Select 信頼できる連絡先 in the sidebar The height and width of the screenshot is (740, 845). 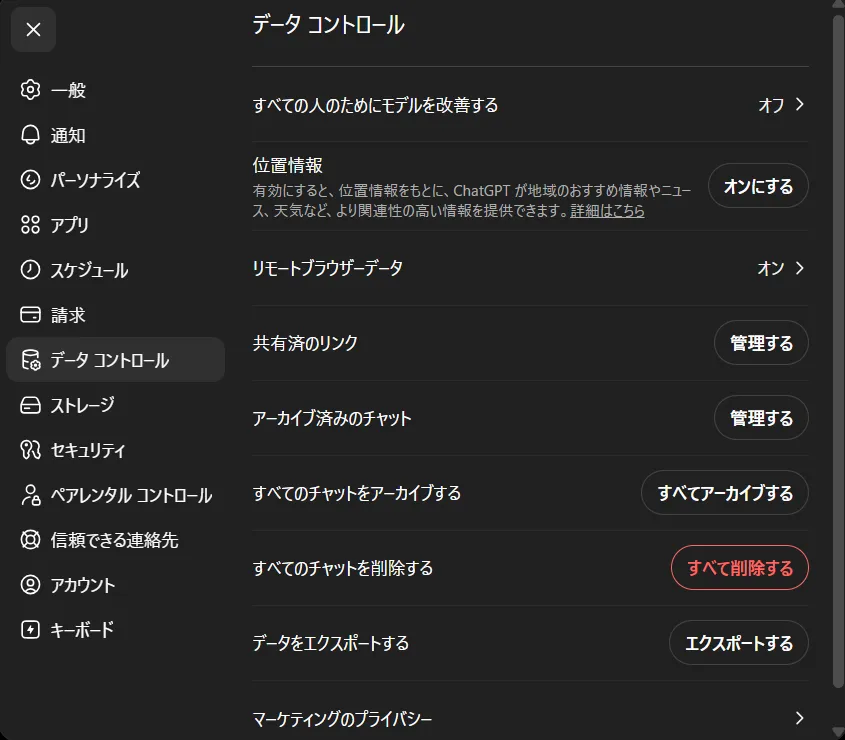tap(115, 540)
